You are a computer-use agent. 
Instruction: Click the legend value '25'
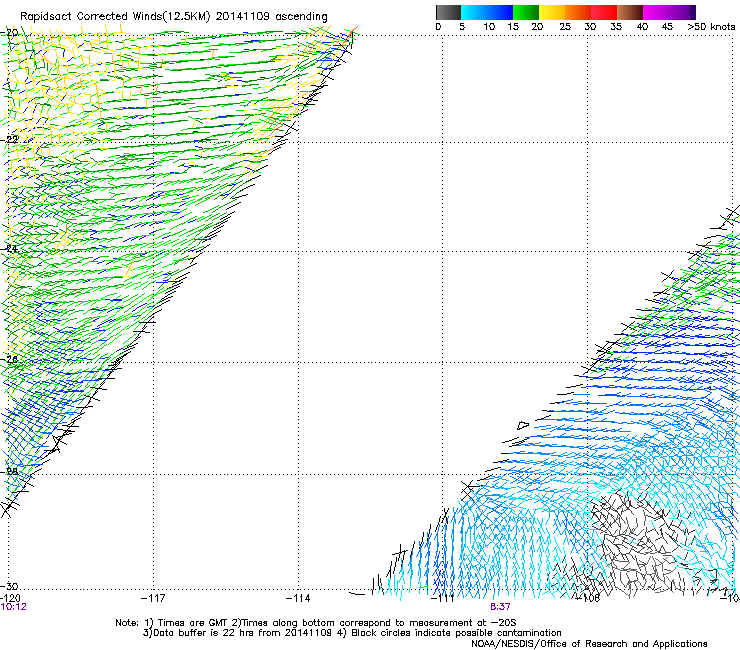[x=565, y=27]
